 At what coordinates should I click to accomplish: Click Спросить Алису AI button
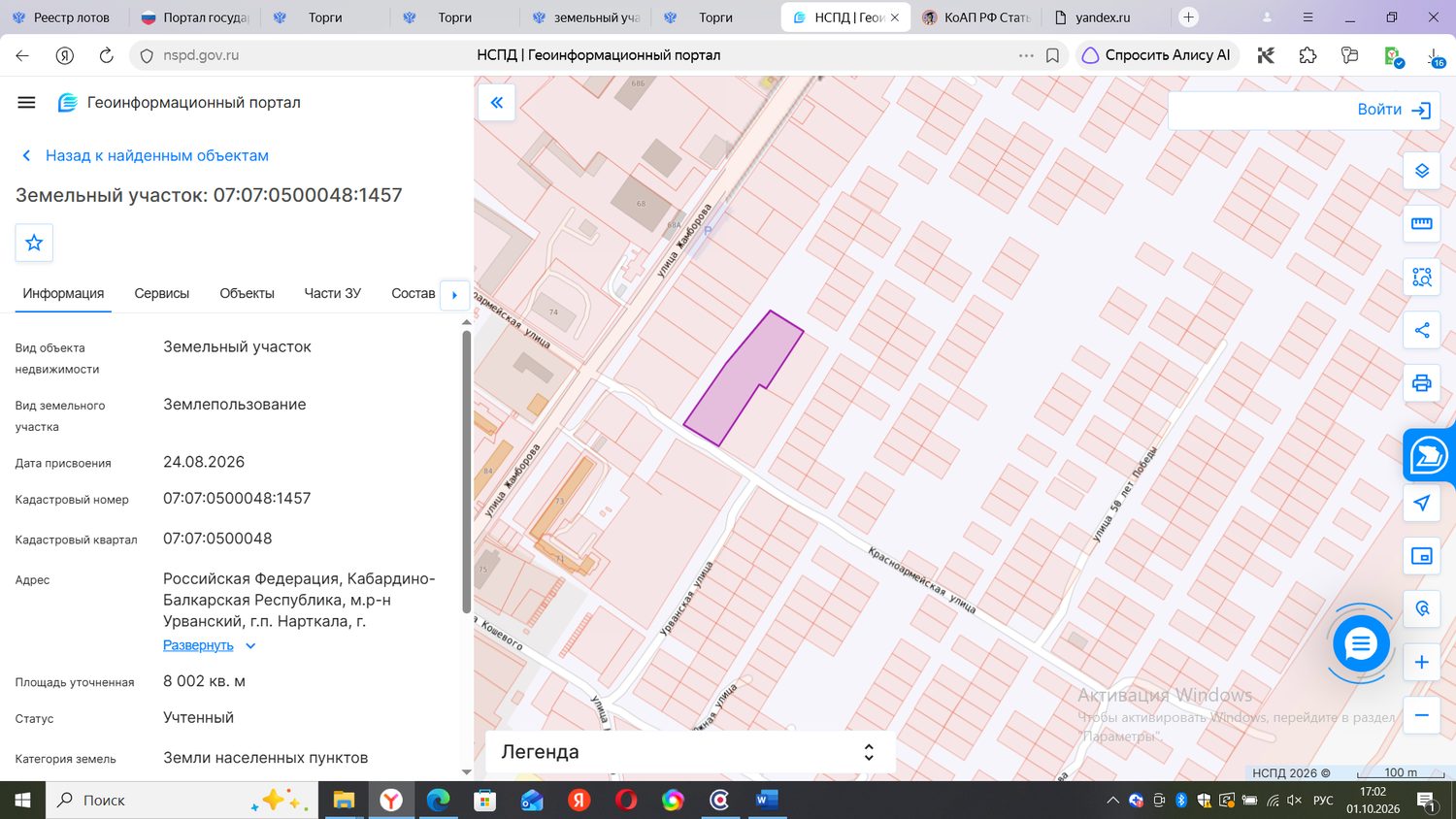coord(1157,55)
